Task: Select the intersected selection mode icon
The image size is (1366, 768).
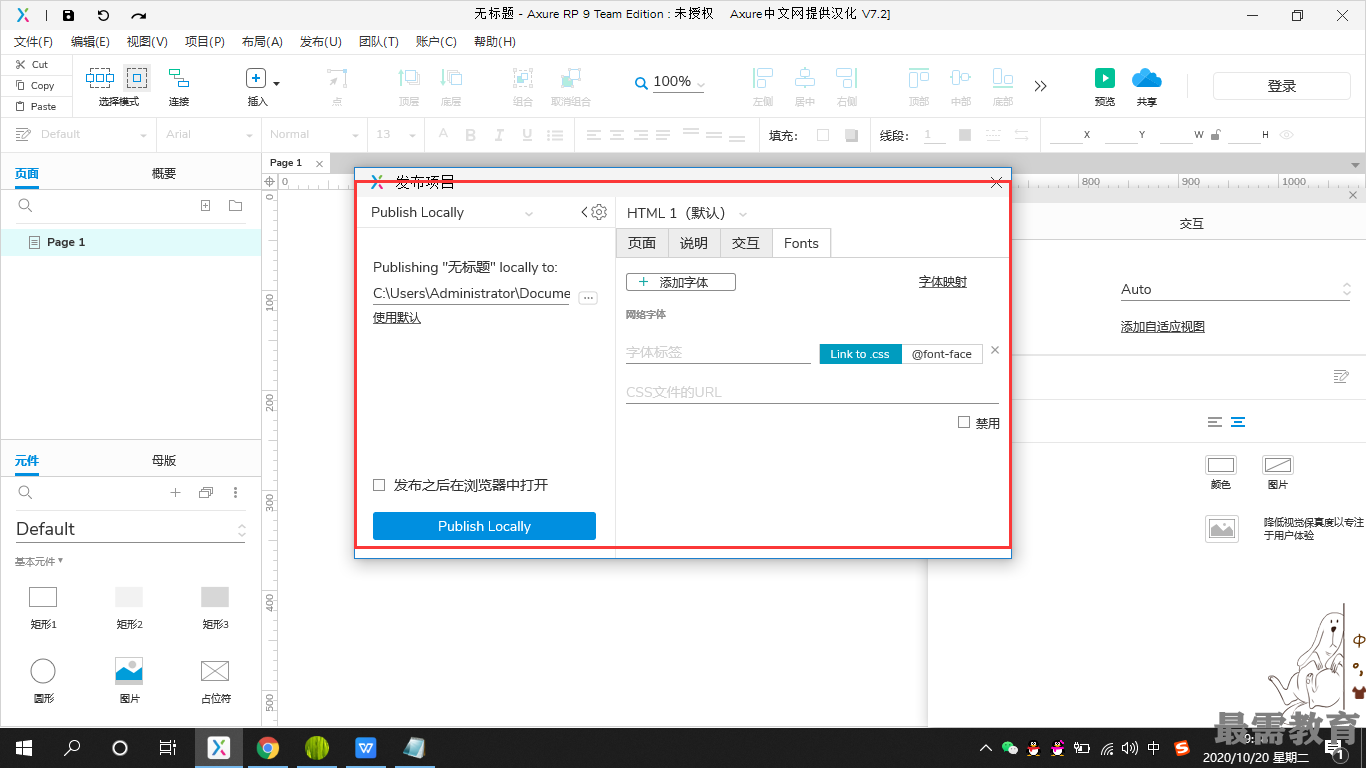Action: pos(100,78)
